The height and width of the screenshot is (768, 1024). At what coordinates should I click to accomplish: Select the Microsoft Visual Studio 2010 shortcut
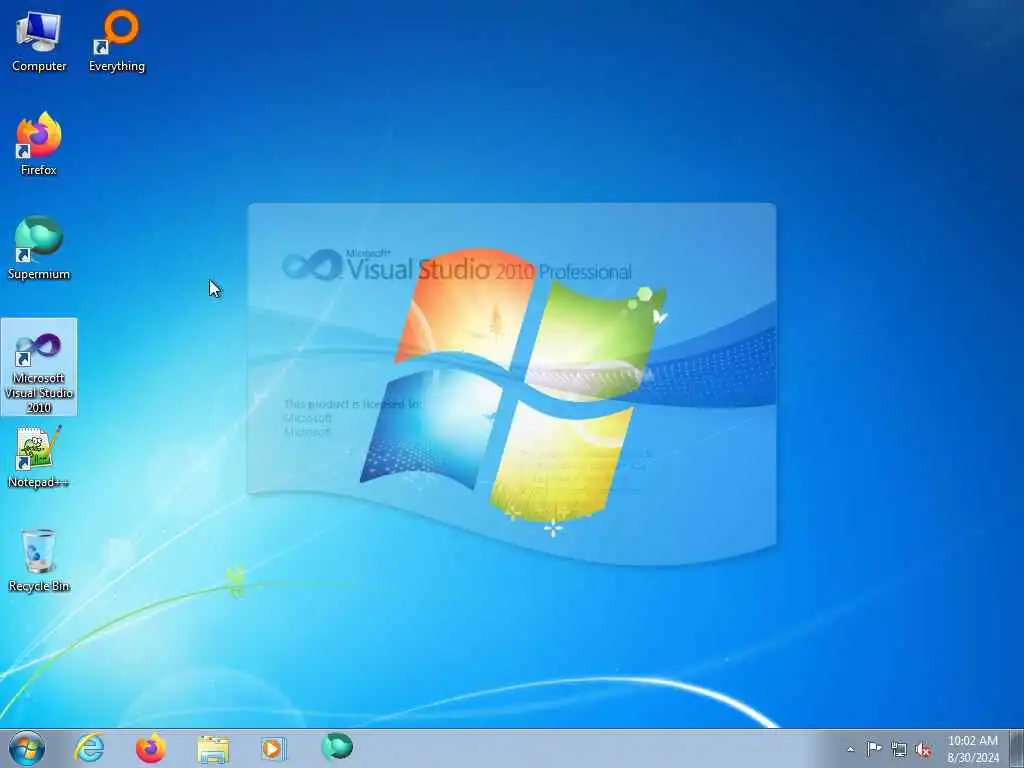[39, 367]
